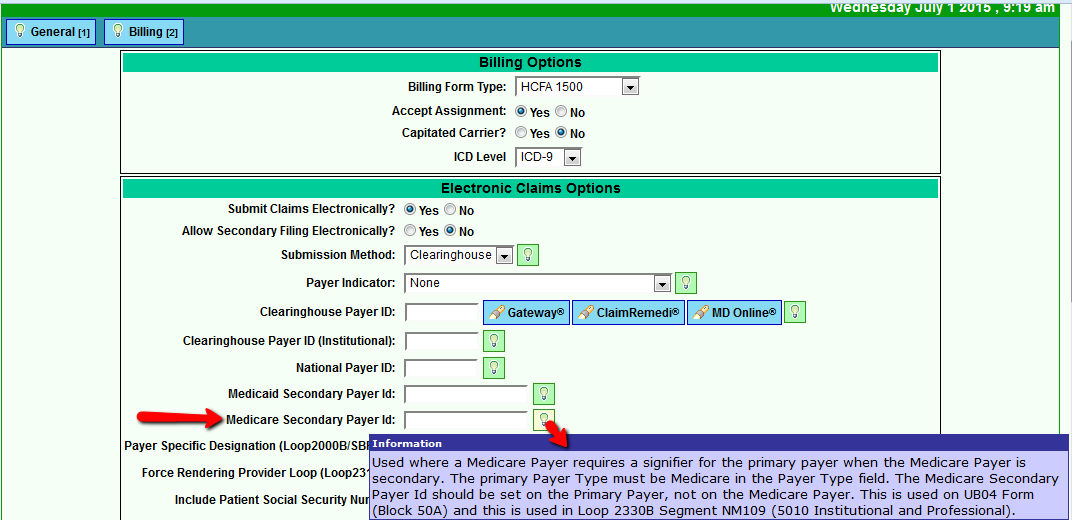Click the Medicaid Secondary Payer Id field

click(466, 394)
